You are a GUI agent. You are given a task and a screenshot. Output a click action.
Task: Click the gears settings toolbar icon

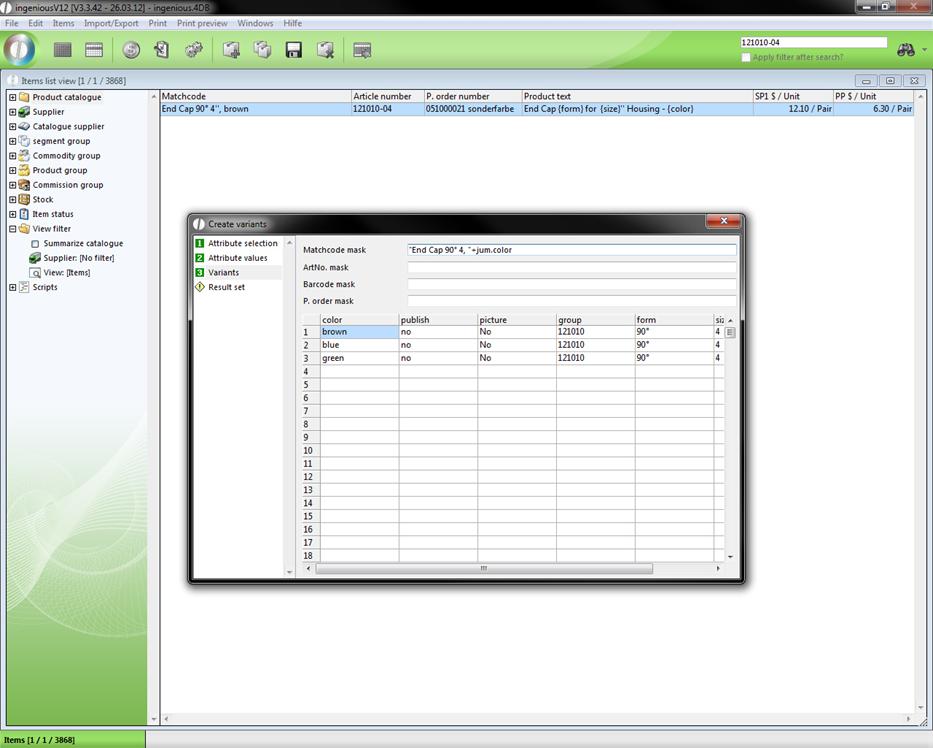pos(194,50)
